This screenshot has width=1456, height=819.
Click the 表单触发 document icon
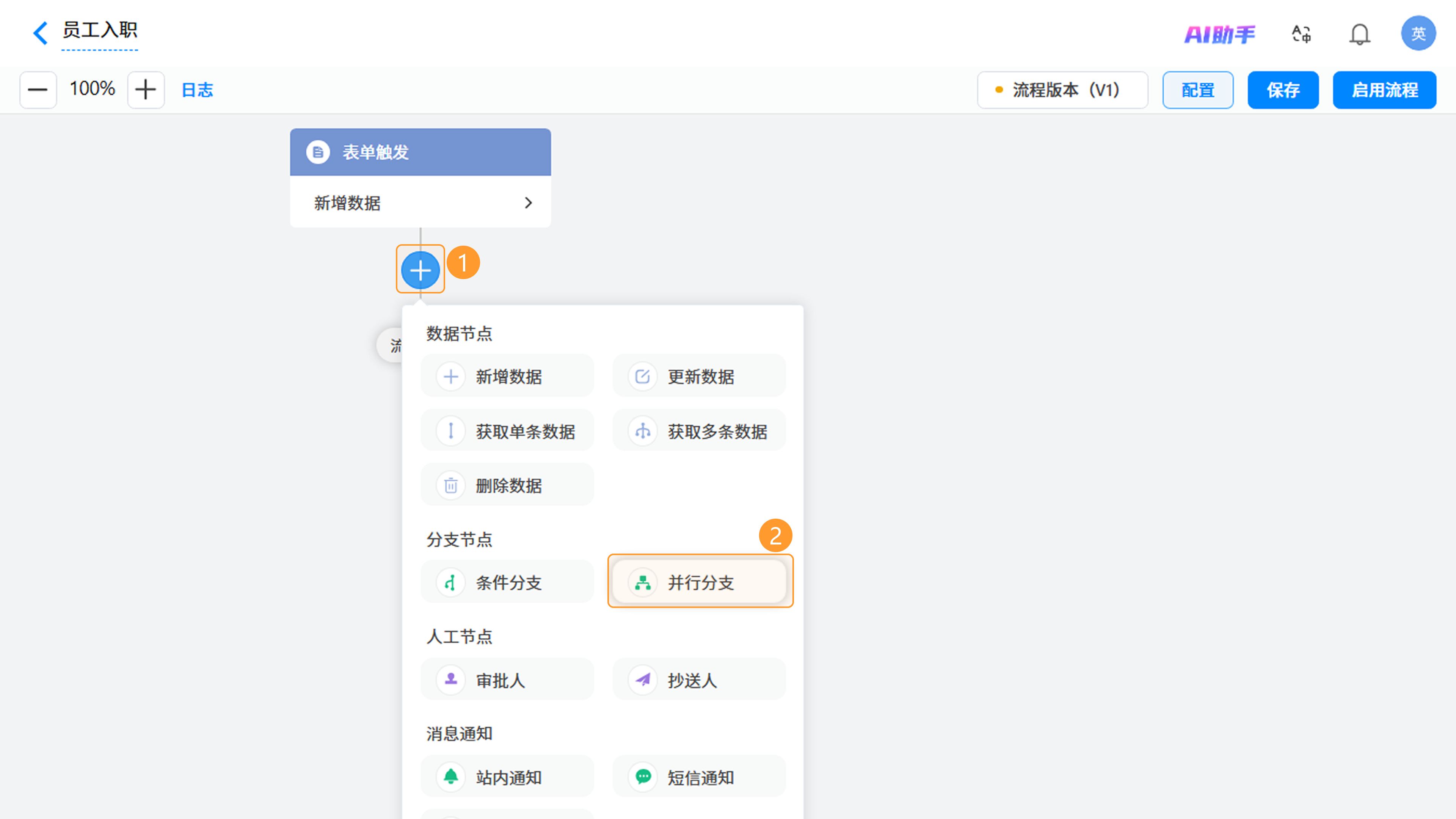318,152
